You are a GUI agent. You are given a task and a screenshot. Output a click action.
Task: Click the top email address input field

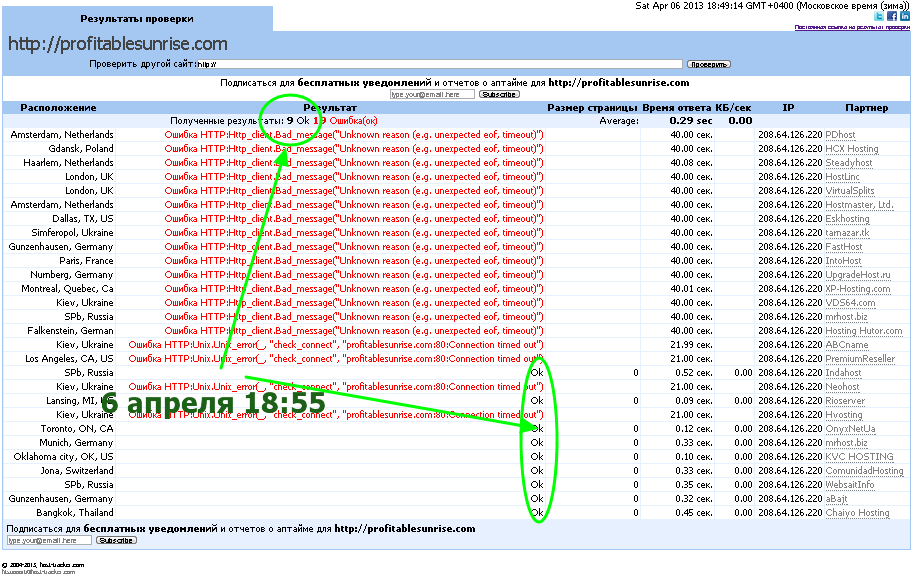(432, 94)
